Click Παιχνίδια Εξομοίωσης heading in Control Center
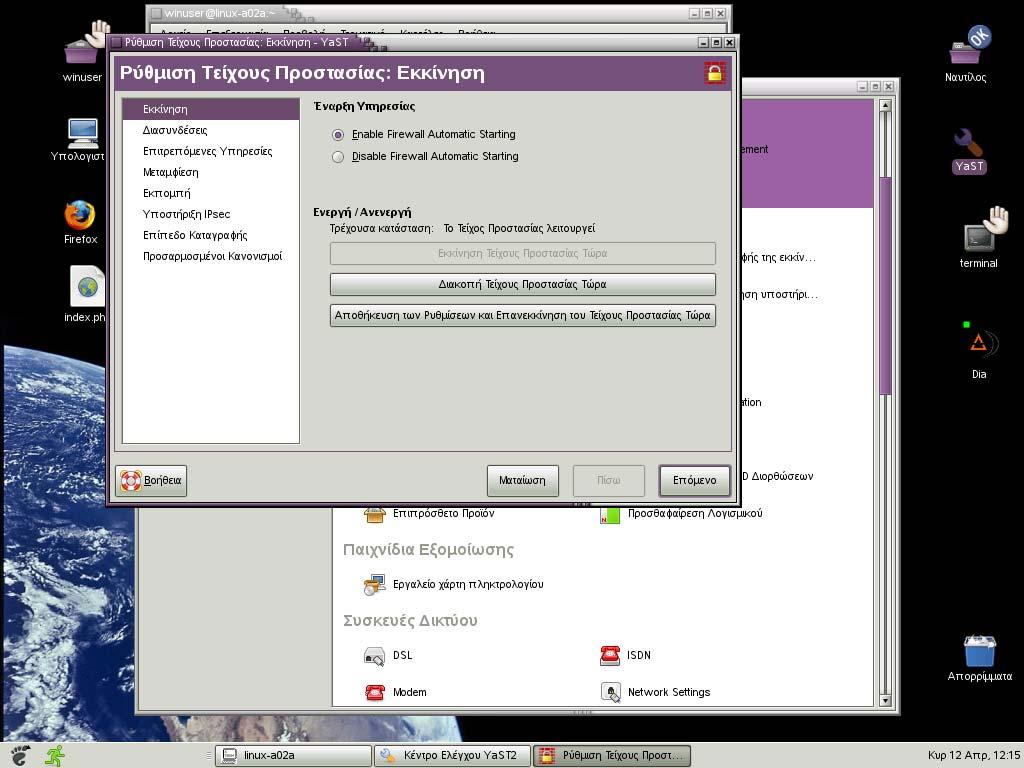1024x768 pixels. 428,549
